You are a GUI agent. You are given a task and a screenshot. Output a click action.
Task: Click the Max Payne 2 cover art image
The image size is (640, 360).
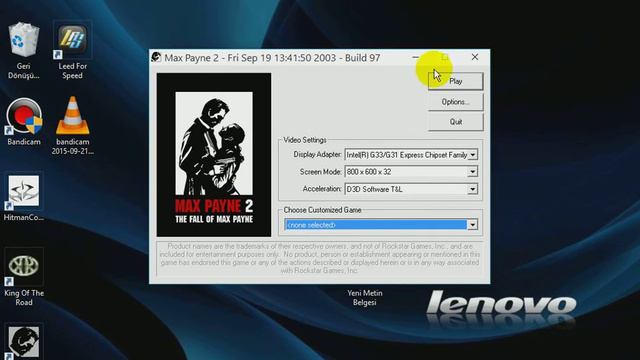[x=214, y=155]
